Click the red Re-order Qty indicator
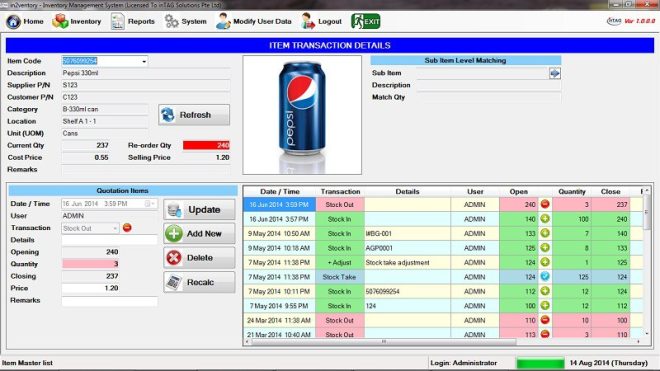The width and height of the screenshot is (660, 371). [206, 145]
